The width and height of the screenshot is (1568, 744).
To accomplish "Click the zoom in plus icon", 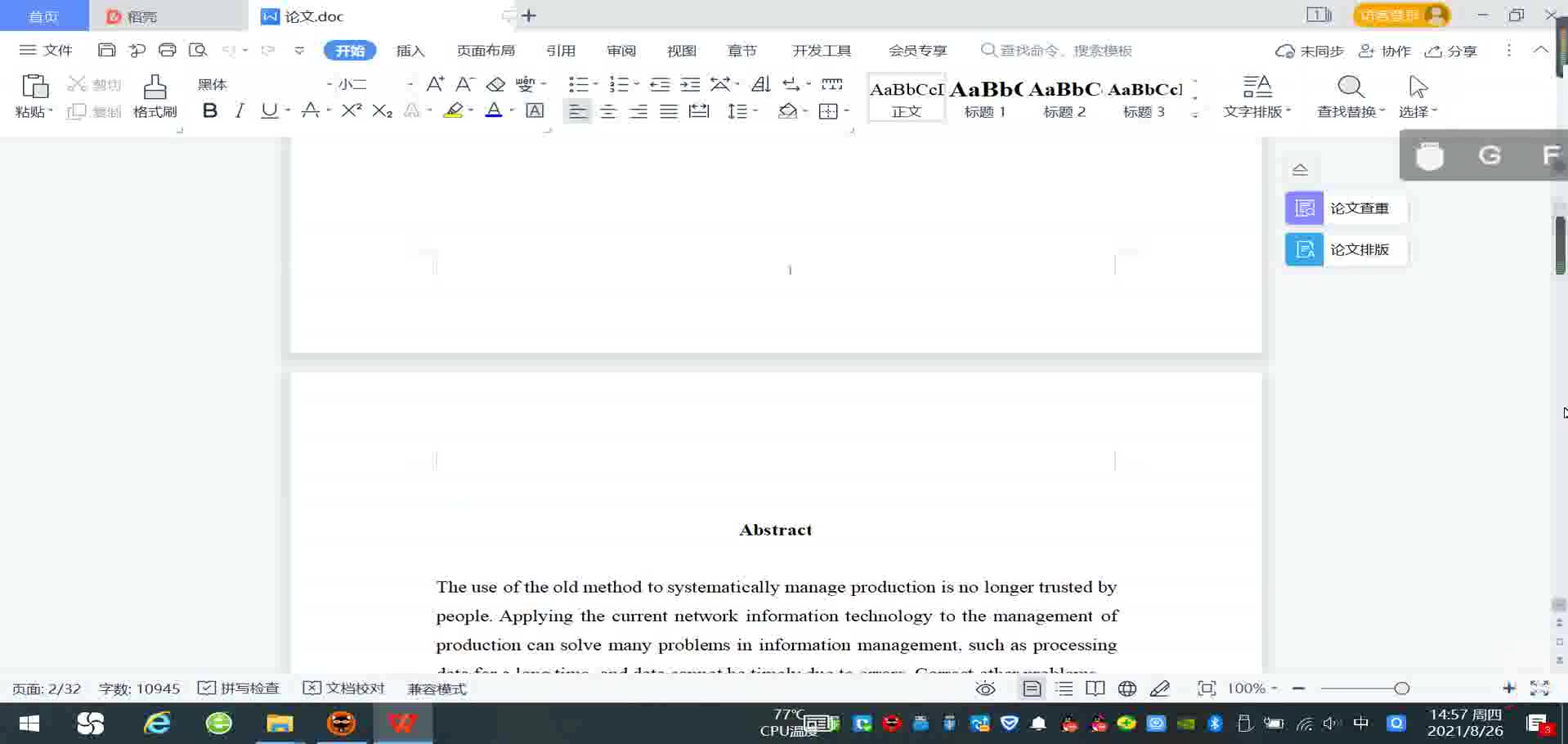I will [1509, 688].
